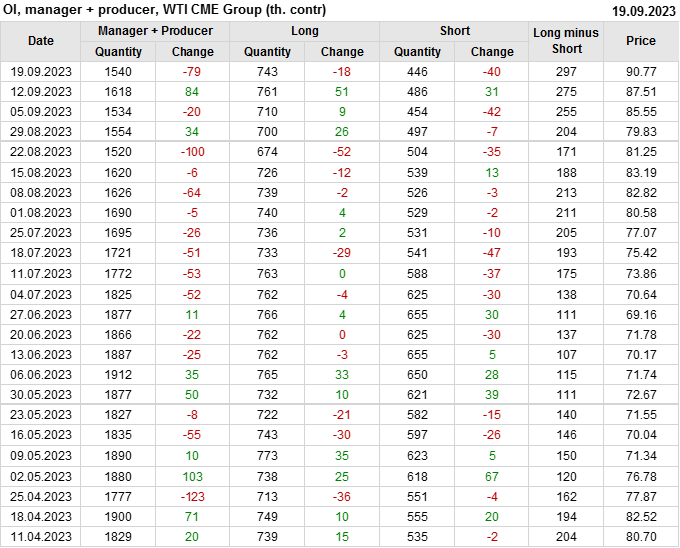
Task: Click the green 103 change value
Action: tap(193, 477)
